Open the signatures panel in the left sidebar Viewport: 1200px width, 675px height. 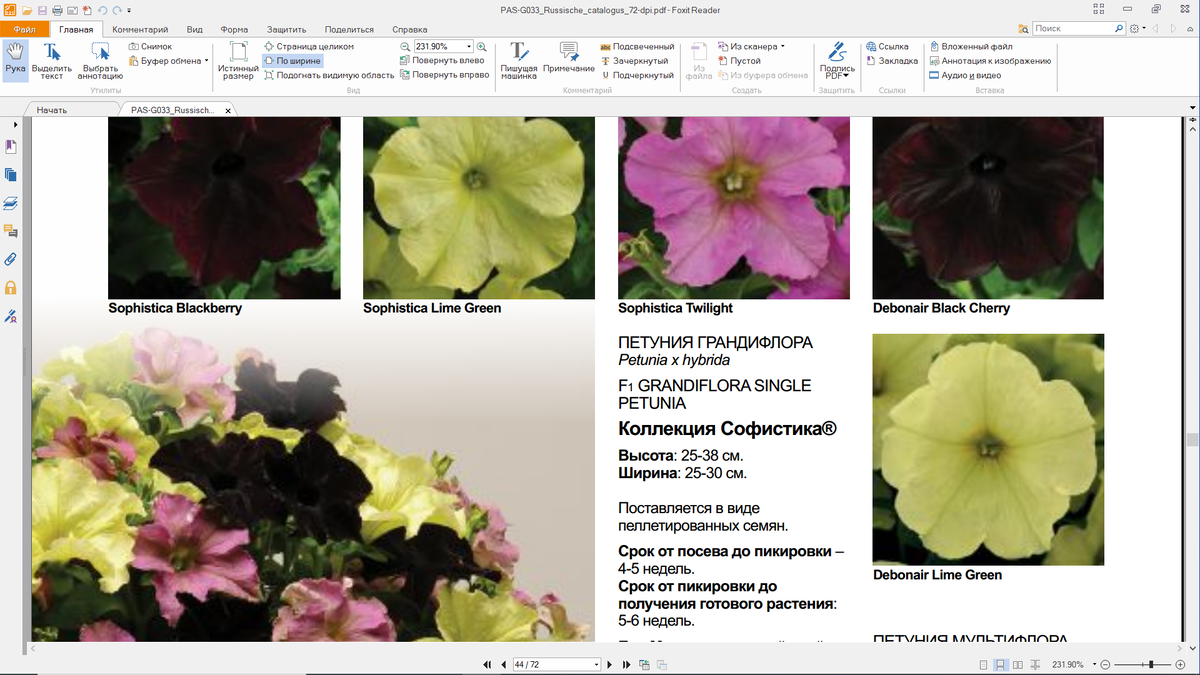point(11,316)
